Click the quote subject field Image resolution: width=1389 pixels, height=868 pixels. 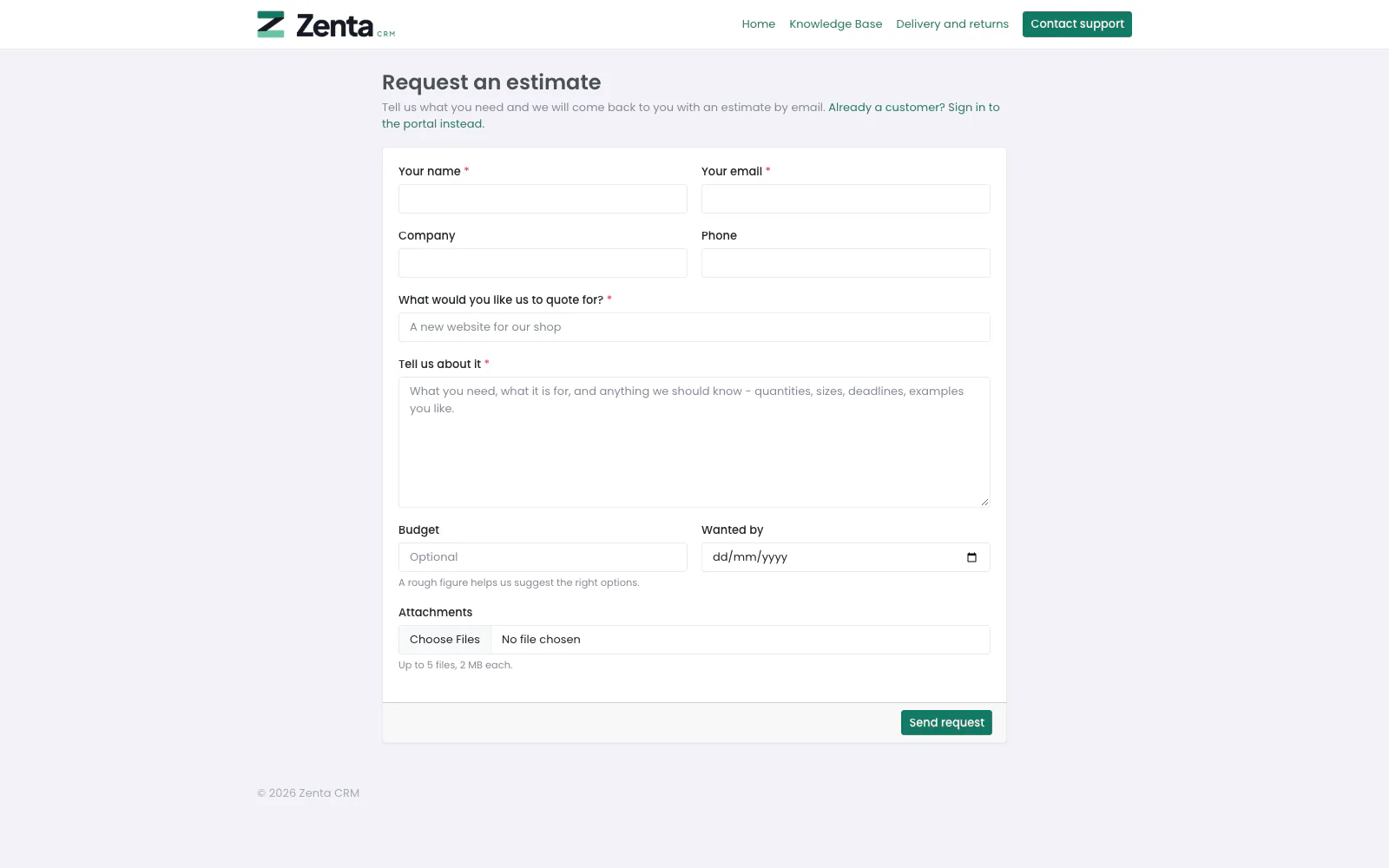click(694, 327)
